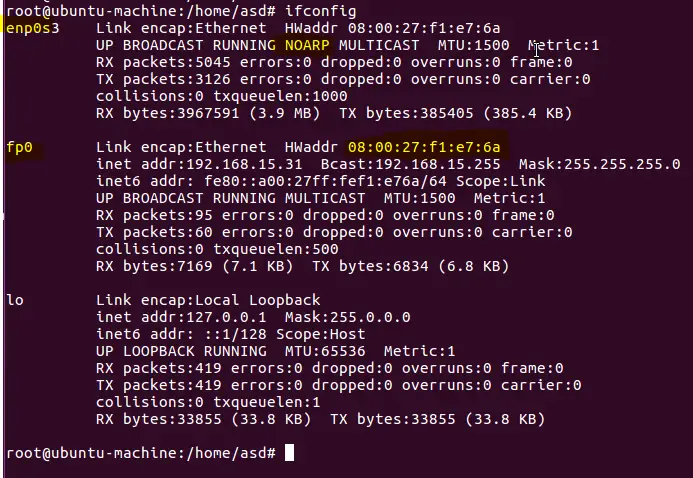Click TX bytes 385405 (385.4 KB) text
Viewport: 693px width, 478px height.
[455, 113]
